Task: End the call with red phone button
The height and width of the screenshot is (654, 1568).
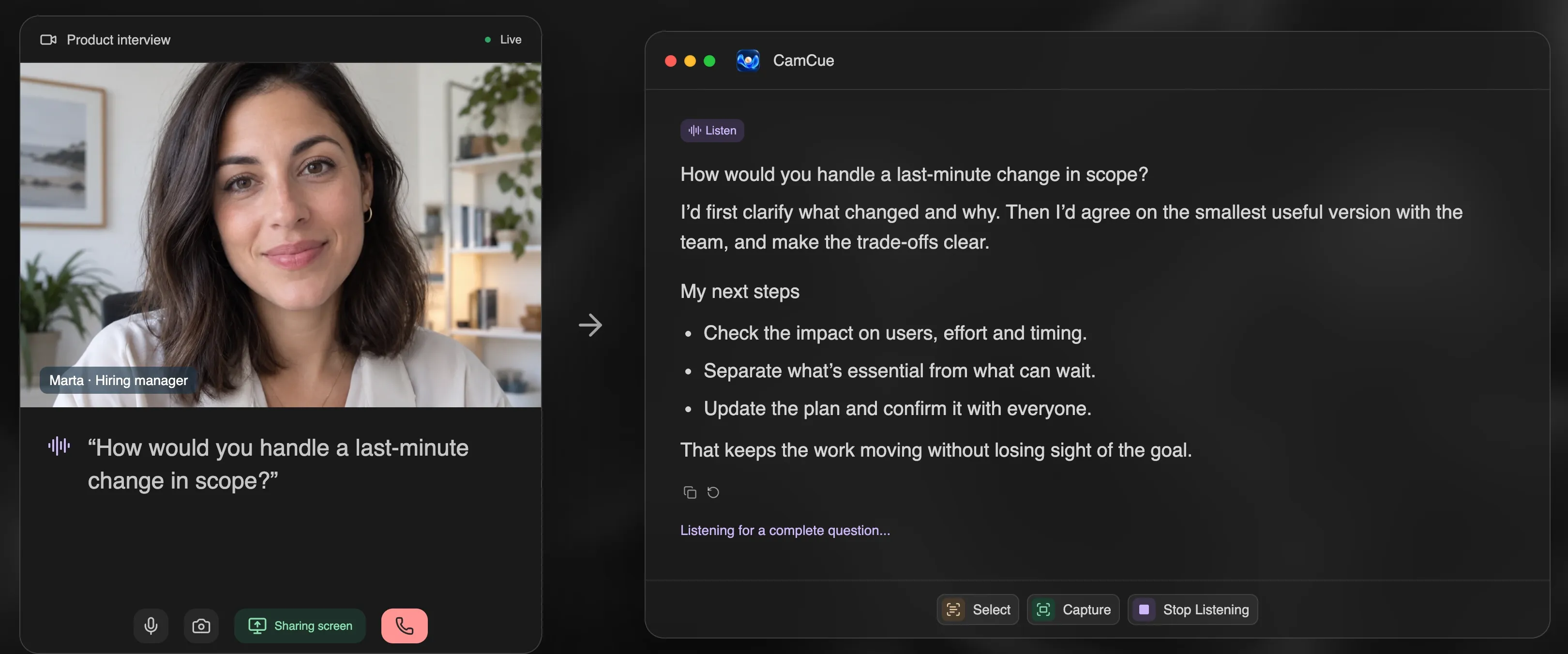Action: click(x=404, y=625)
